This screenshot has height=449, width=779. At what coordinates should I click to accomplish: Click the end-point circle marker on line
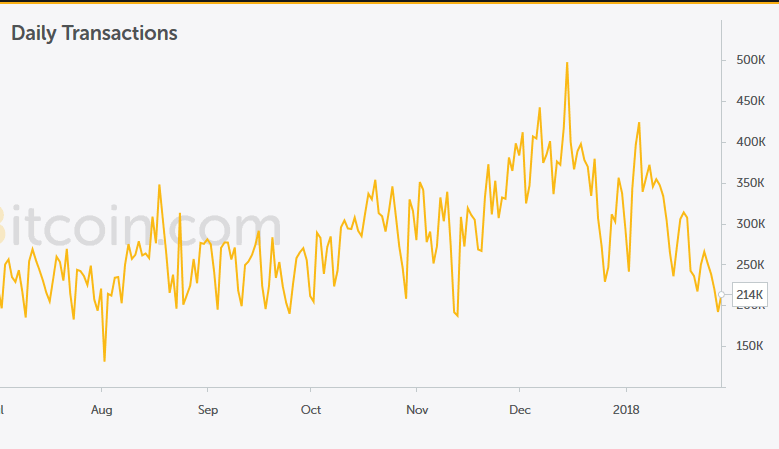point(721,294)
